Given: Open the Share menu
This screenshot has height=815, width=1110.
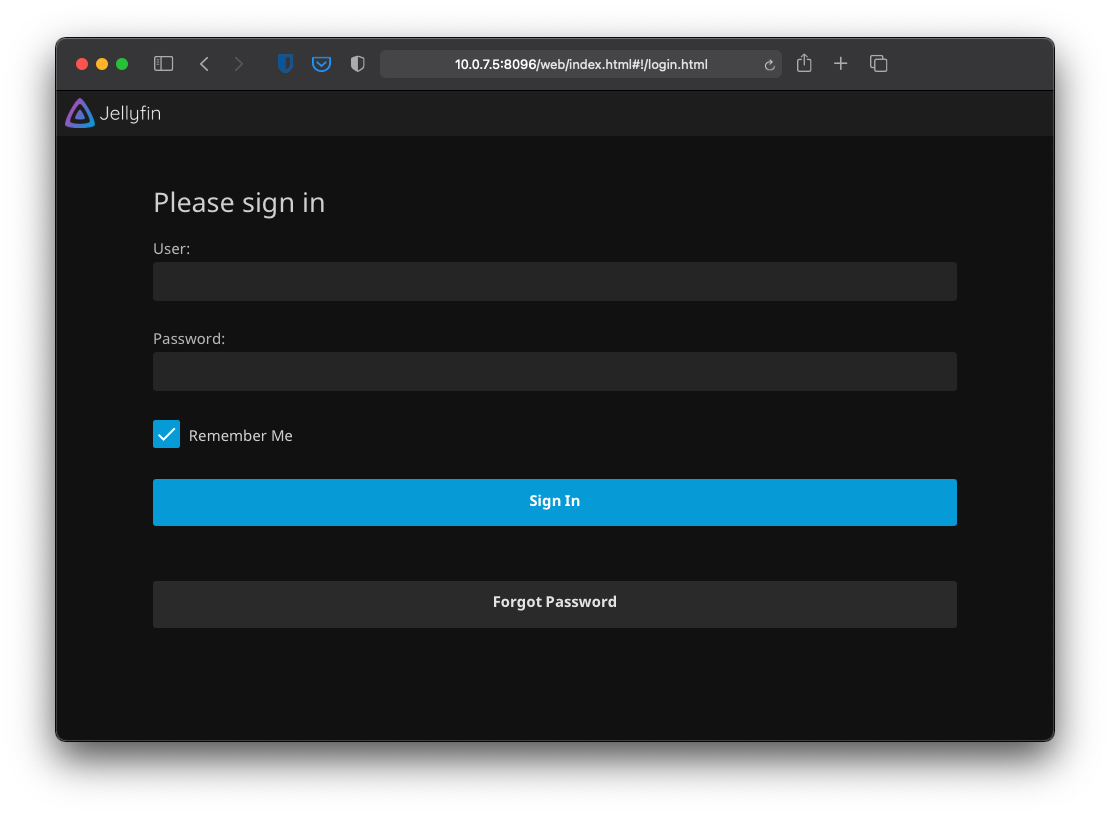Looking at the screenshot, I should point(804,64).
